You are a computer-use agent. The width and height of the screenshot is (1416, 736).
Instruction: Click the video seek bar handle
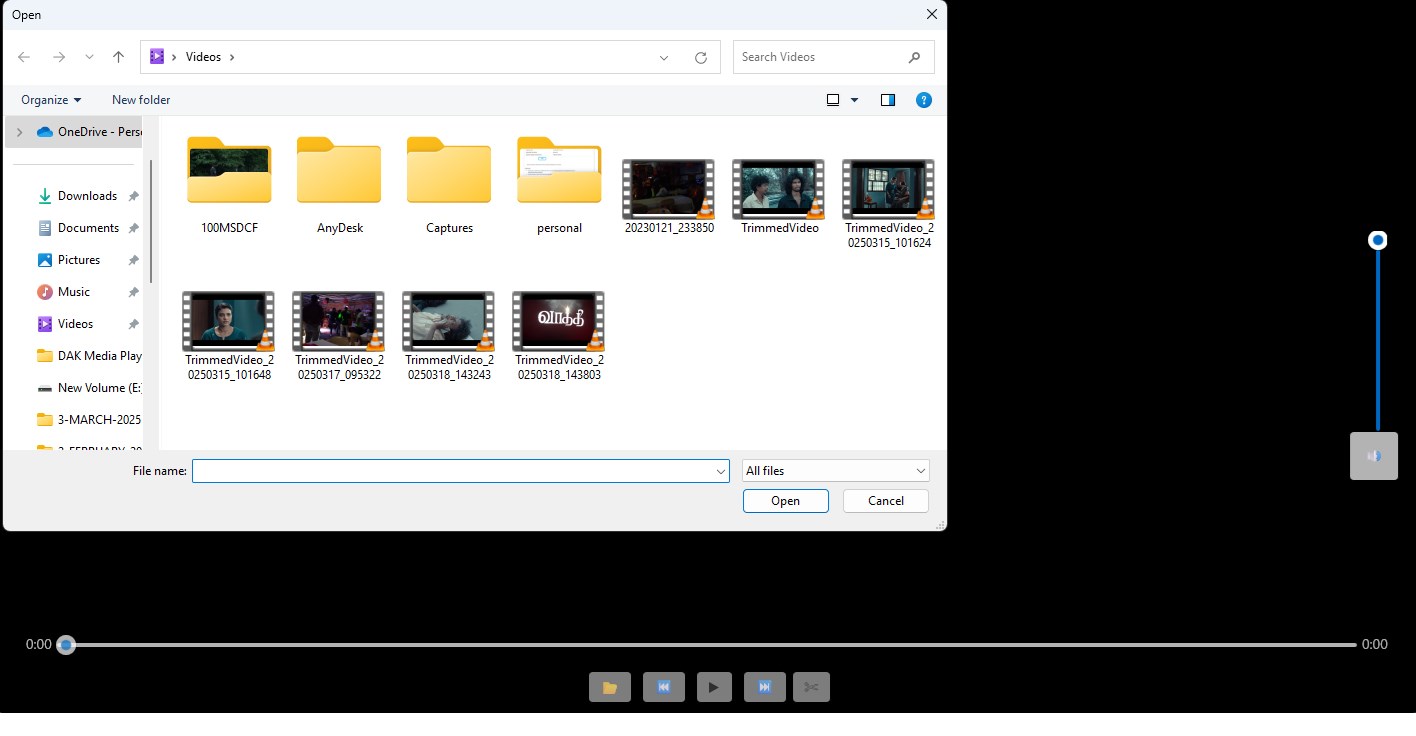66,645
